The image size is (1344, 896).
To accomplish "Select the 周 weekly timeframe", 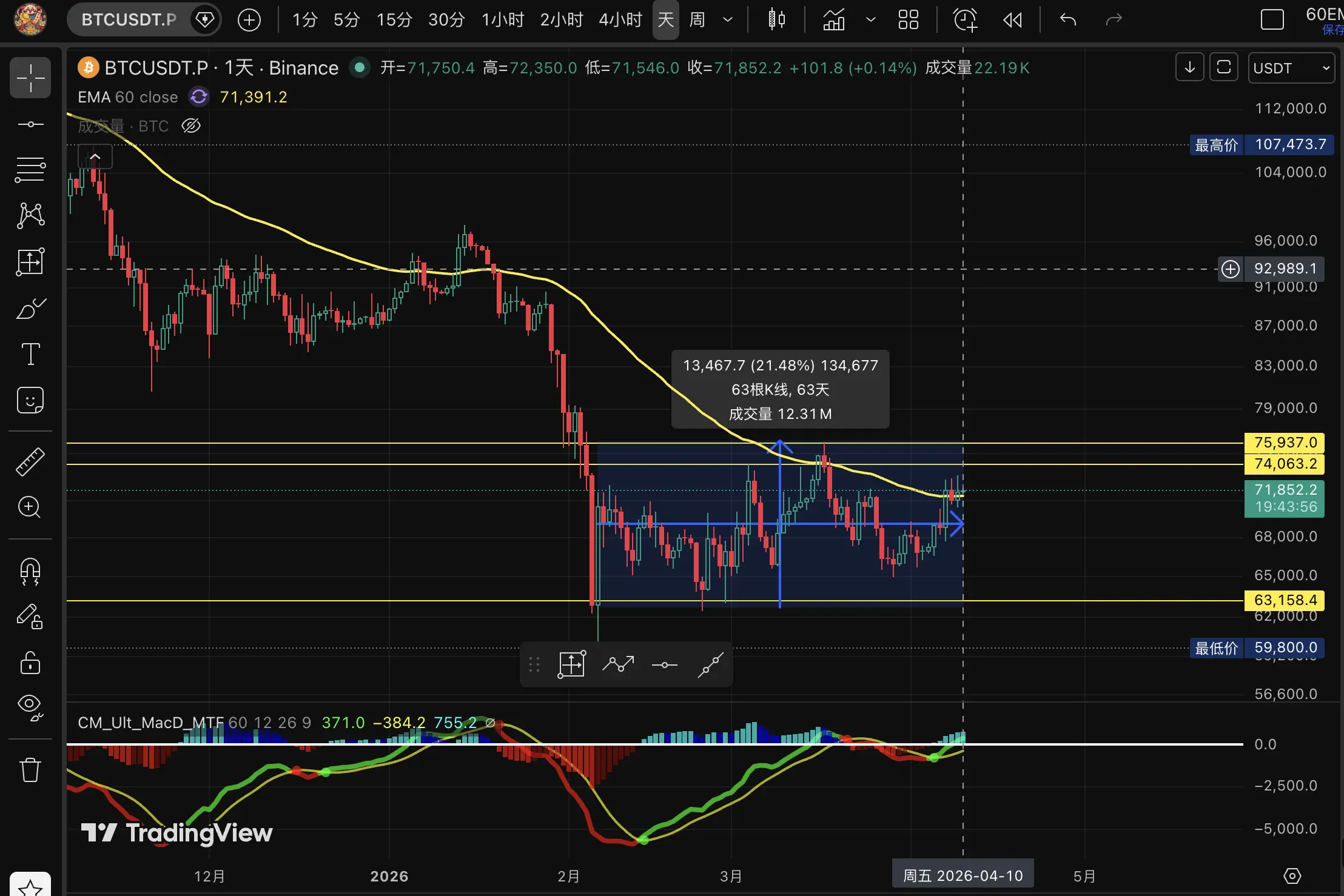I will (697, 20).
